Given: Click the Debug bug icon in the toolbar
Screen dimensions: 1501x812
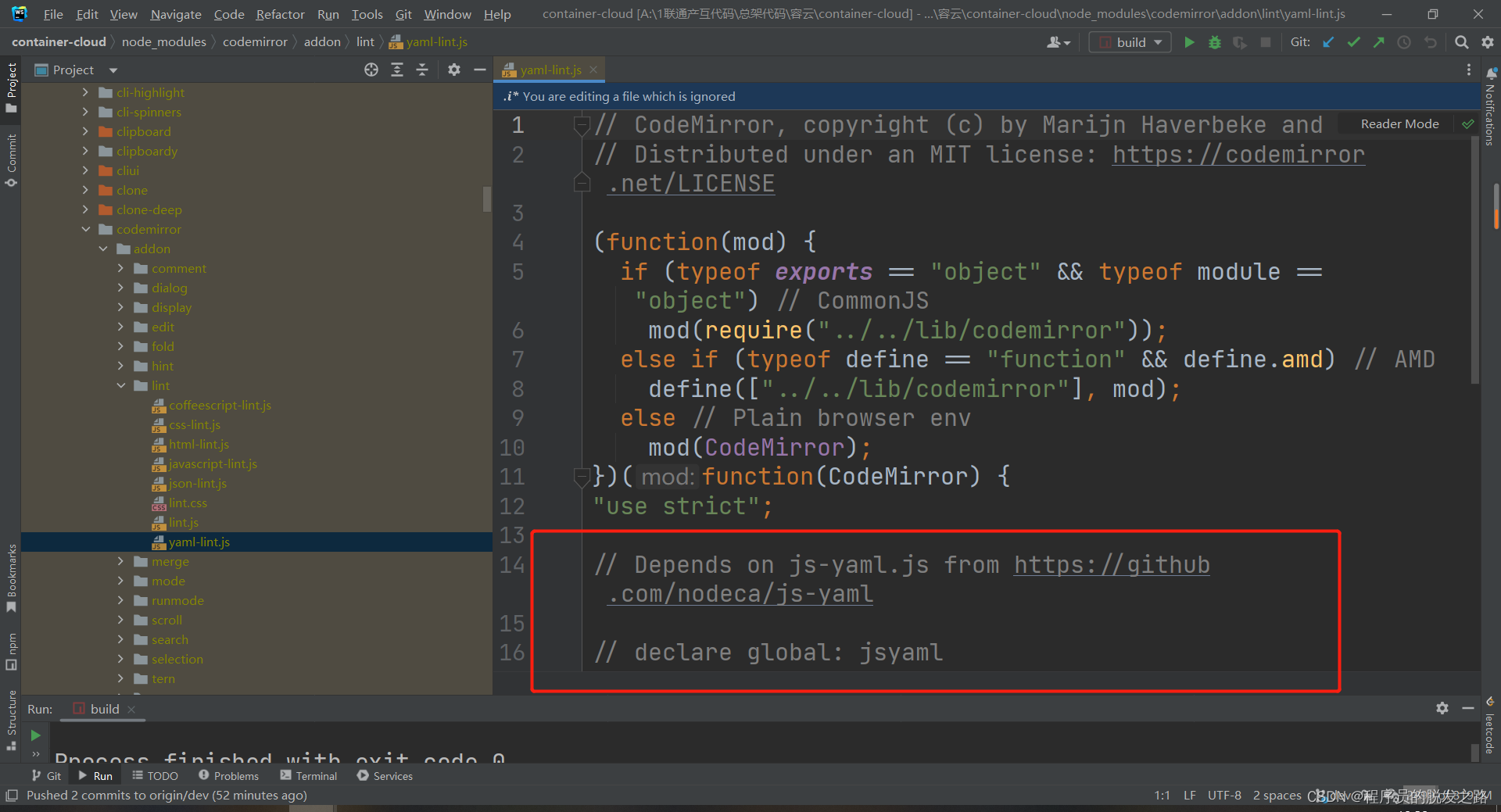Looking at the screenshot, I should pyautogui.click(x=1215, y=42).
